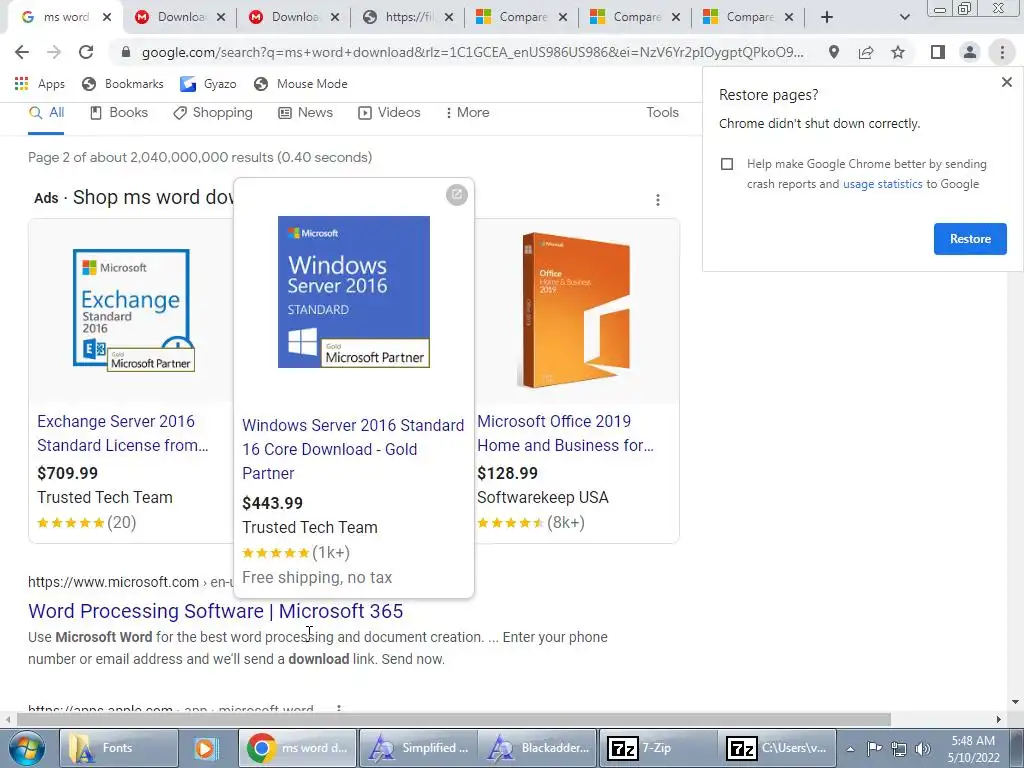
Task: Open the search Tools options
Action: click(662, 112)
